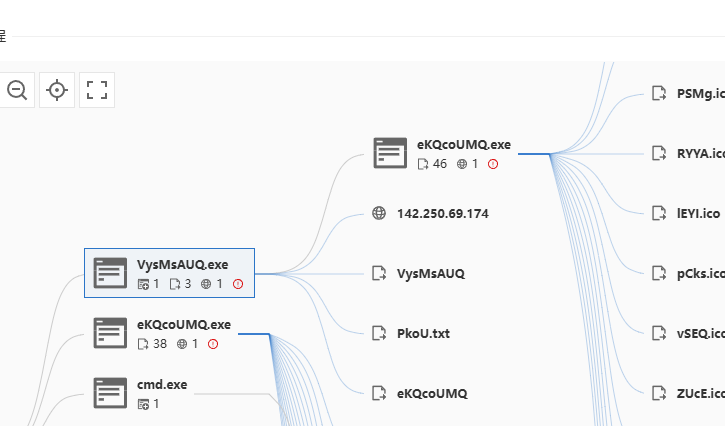This screenshot has height=426, width=725.
Task: Click the PkoU.txt file name
Action: pyautogui.click(x=424, y=333)
